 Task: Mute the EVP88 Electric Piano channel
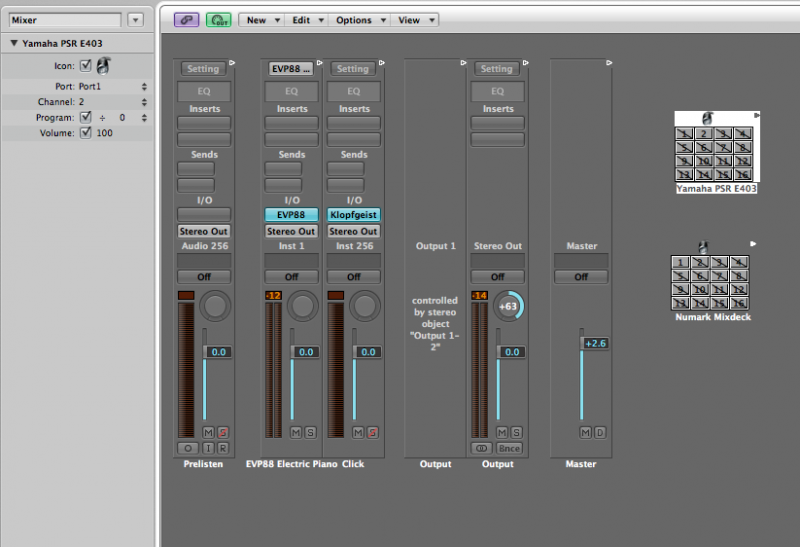click(x=295, y=432)
